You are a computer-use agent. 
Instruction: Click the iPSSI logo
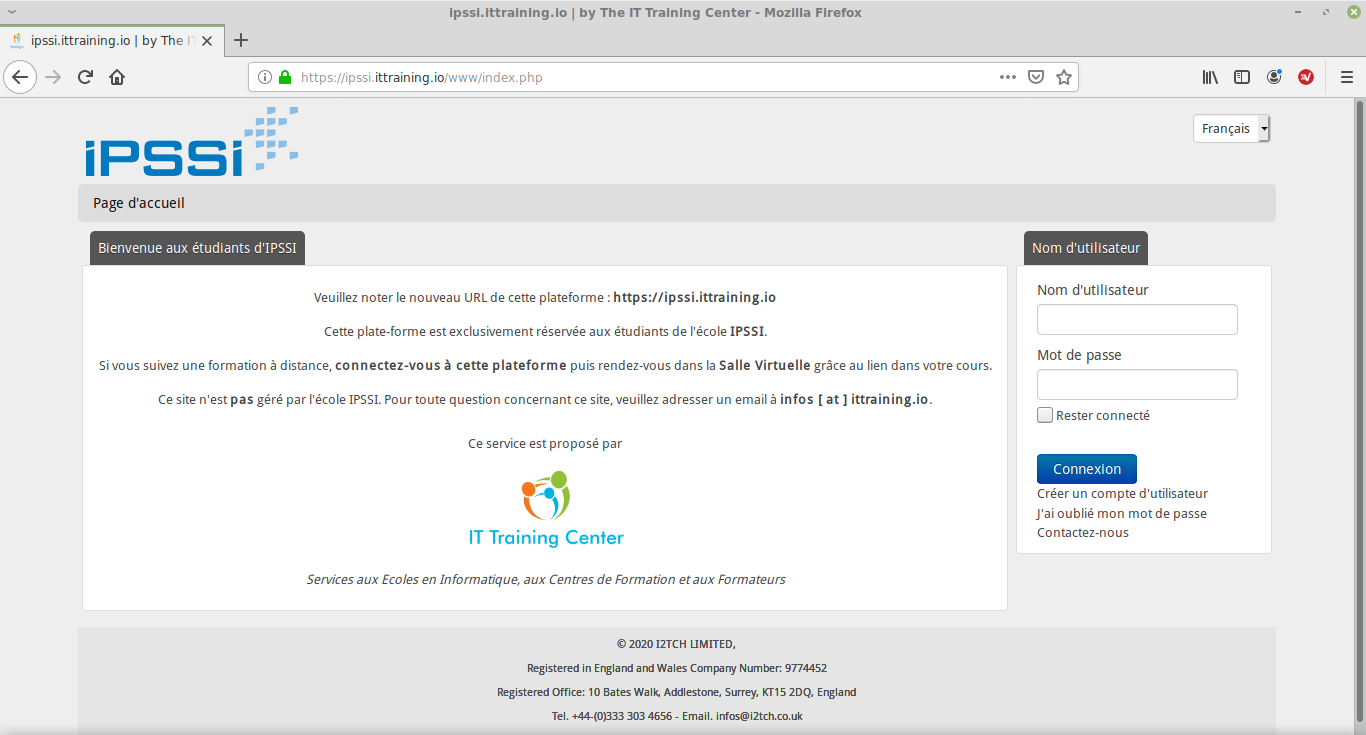pyautogui.click(x=191, y=142)
